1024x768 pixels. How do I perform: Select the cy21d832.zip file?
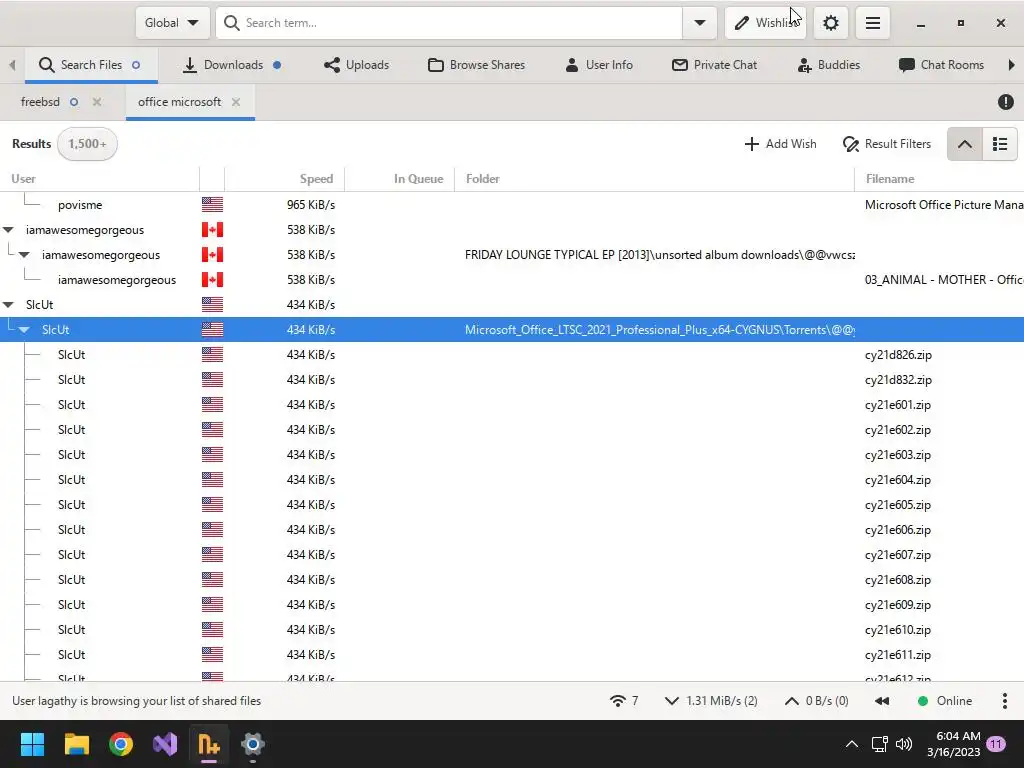click(512, 380)
